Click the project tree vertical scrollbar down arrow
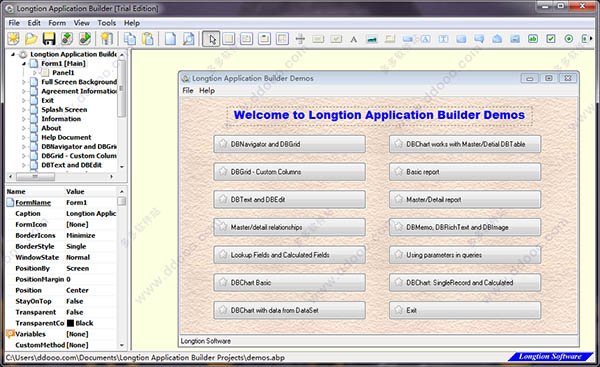 click(122, 167)
